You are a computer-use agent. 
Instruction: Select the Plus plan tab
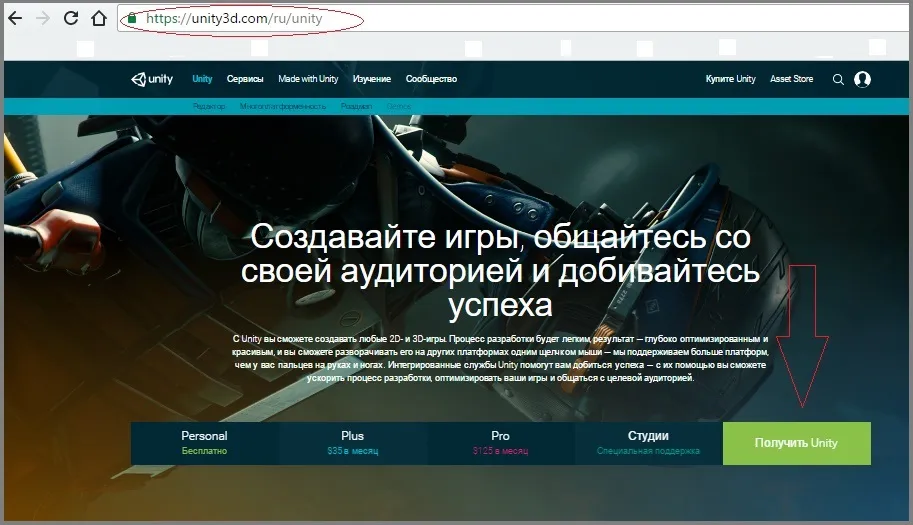(353, 443)
